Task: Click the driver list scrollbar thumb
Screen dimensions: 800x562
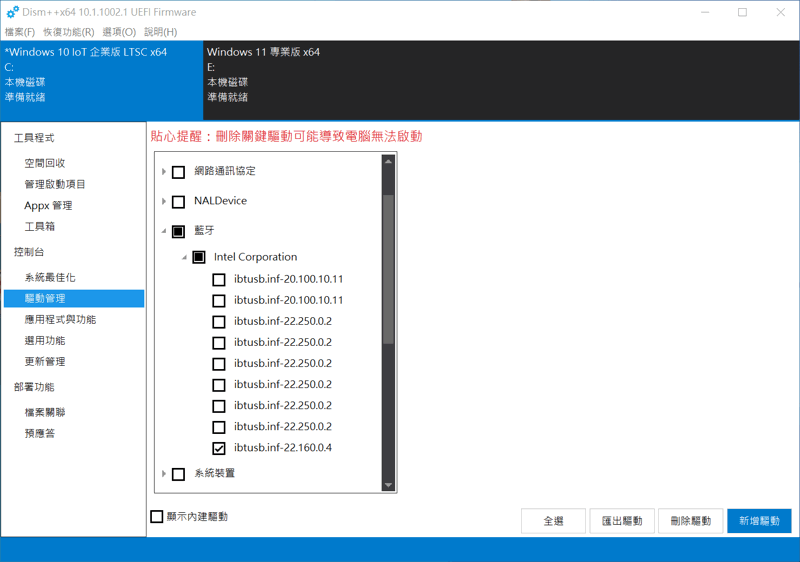Action: click(x=388, y=269)
